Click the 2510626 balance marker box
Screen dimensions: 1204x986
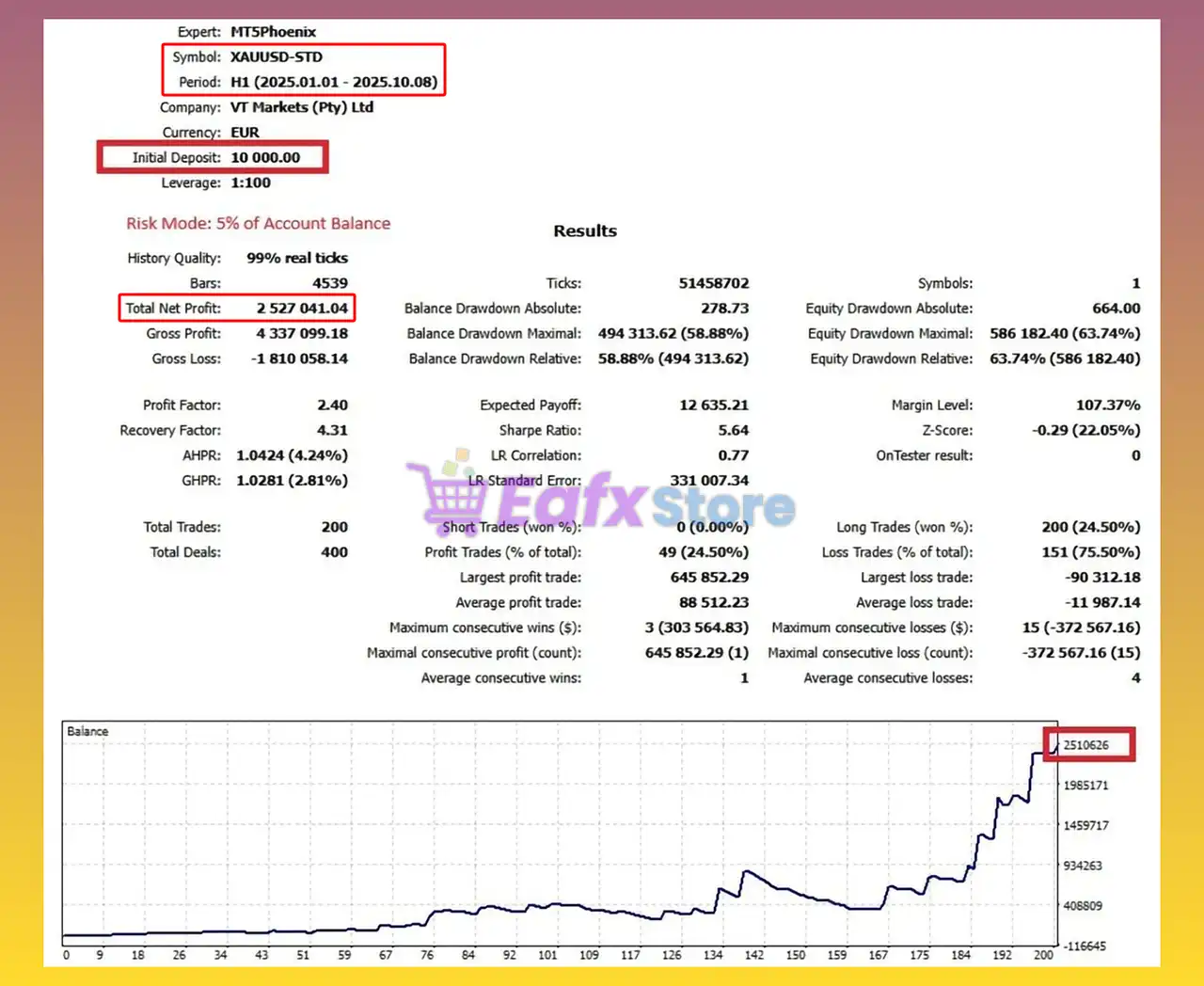click(x=1088, y=743)
